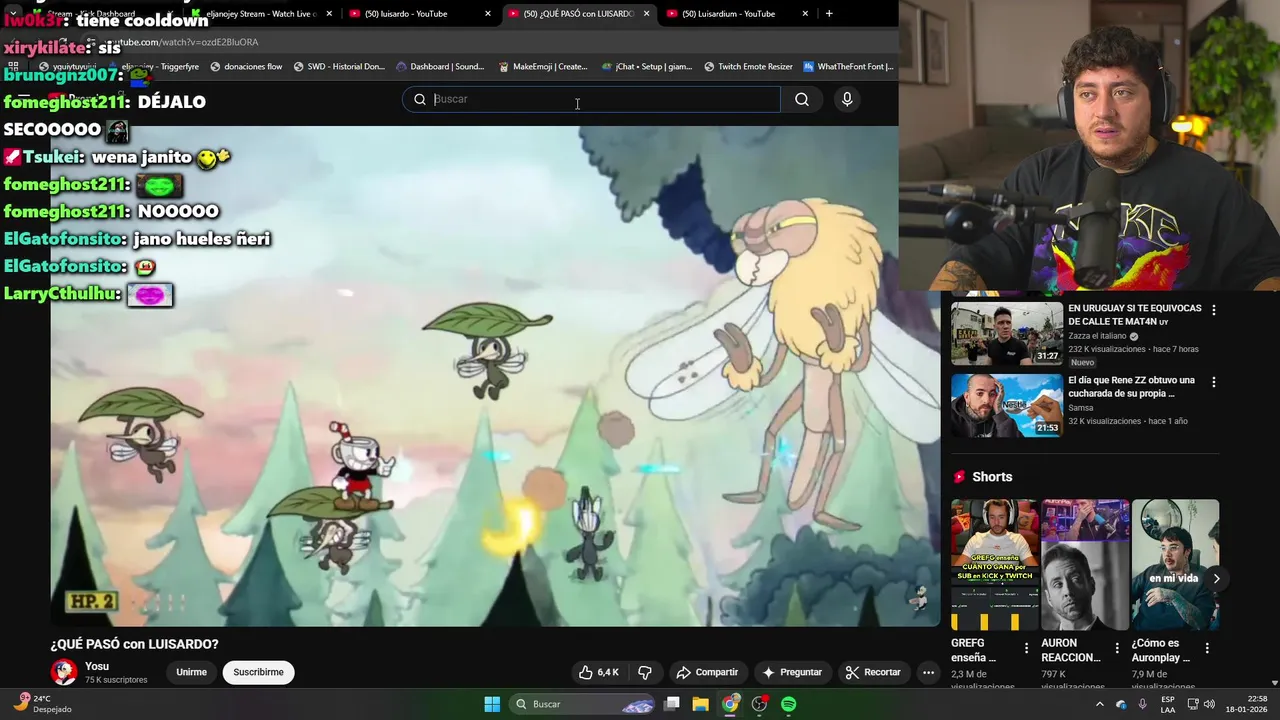Focus the YouTube Buscar search field
This screenshot has width=1280, height=720.
(591, 99)
